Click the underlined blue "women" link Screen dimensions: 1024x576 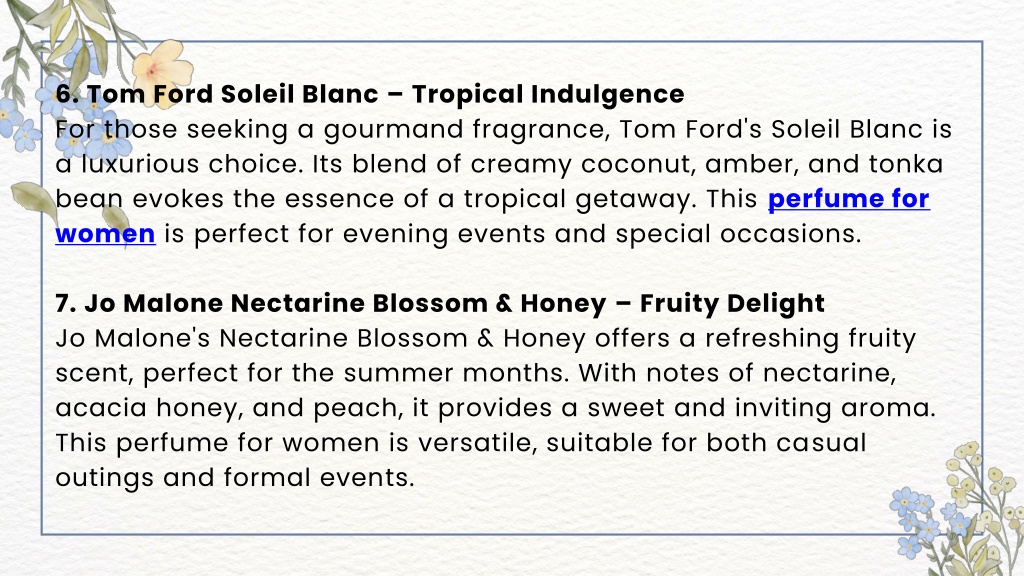point(105,234)
